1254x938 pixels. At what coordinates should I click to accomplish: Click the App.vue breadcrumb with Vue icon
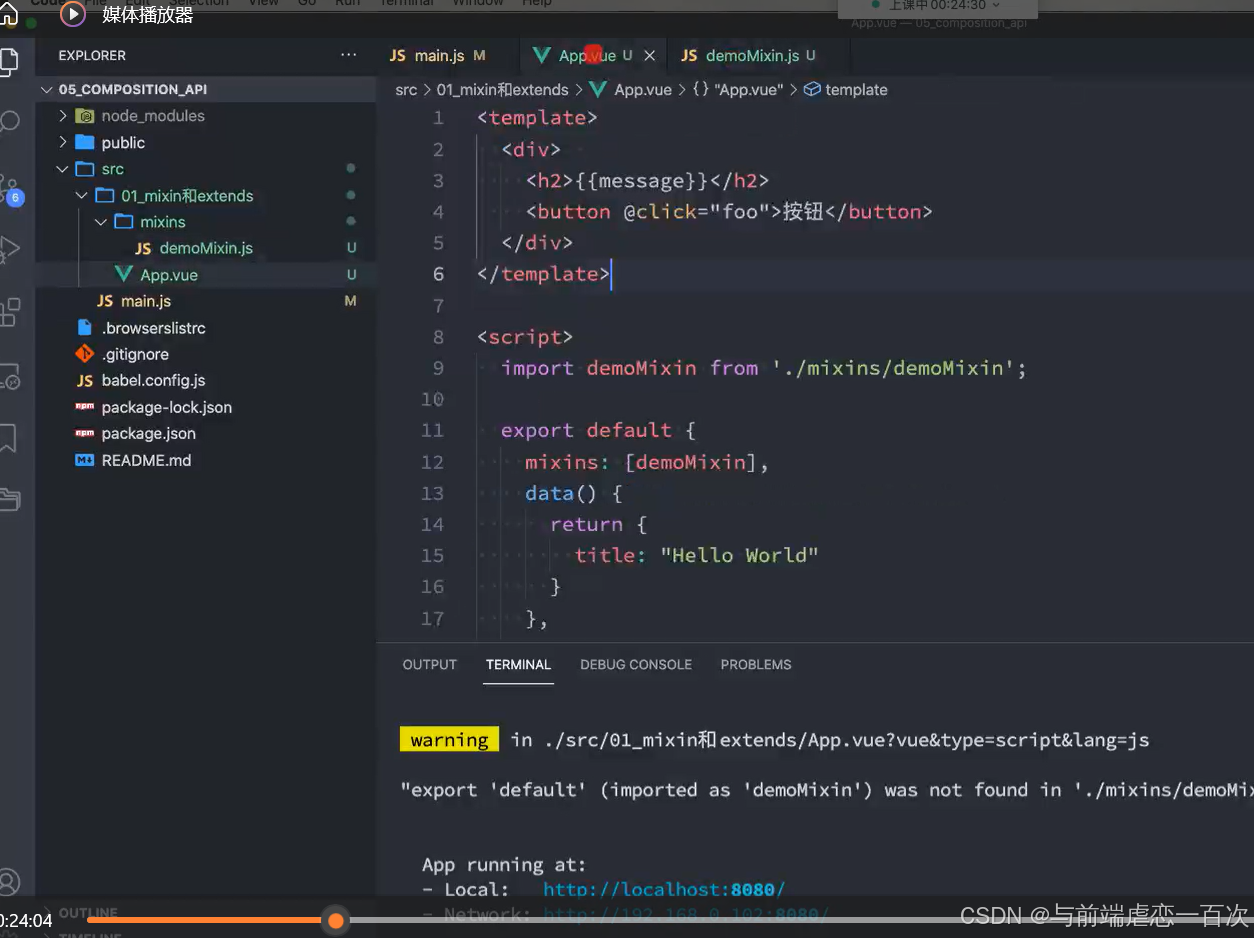pyautogui.click(x=631, y=90)
